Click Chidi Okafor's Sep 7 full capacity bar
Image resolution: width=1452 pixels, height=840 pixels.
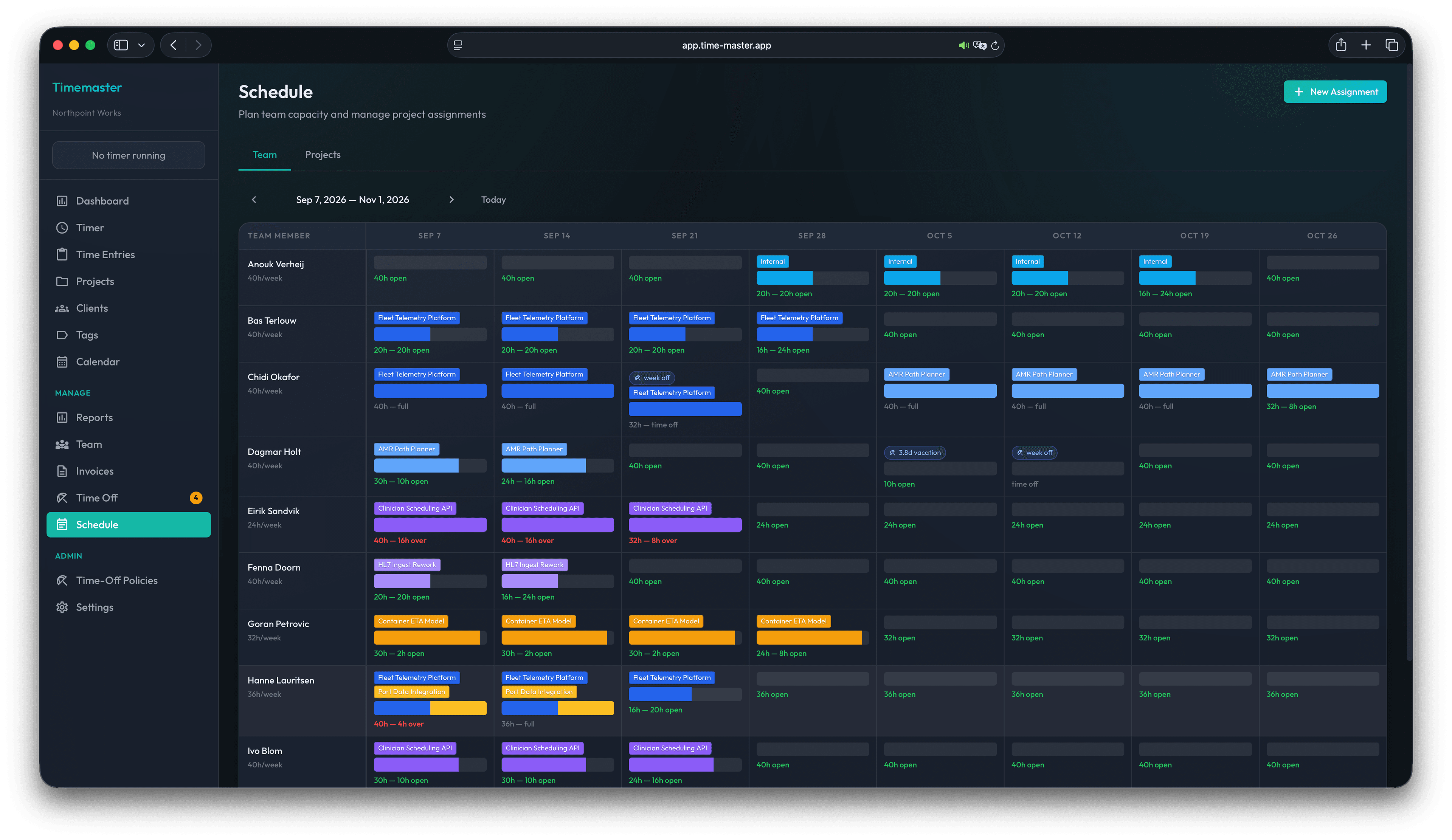click(x=430, y=391)
